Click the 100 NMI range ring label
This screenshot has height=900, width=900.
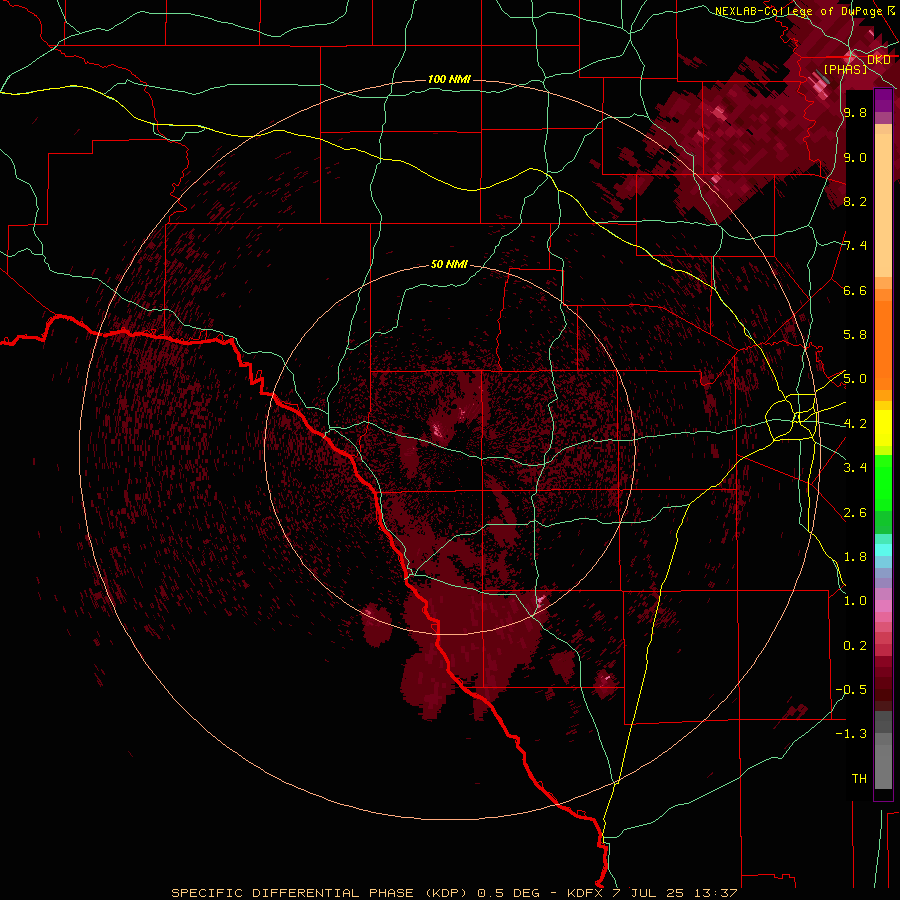pos(449,79)
